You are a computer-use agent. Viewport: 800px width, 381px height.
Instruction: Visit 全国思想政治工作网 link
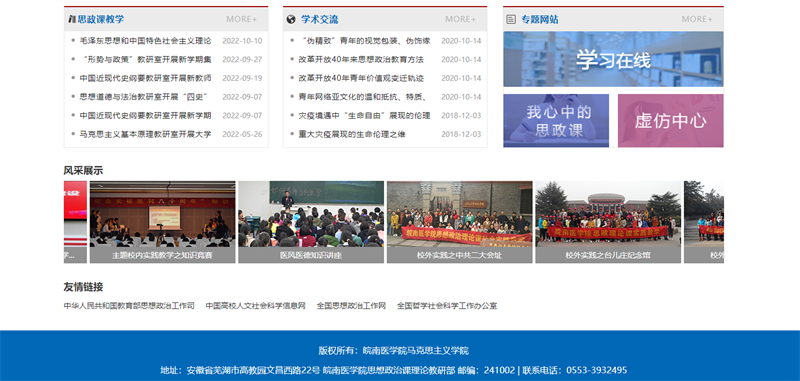[x=351, y=306]
